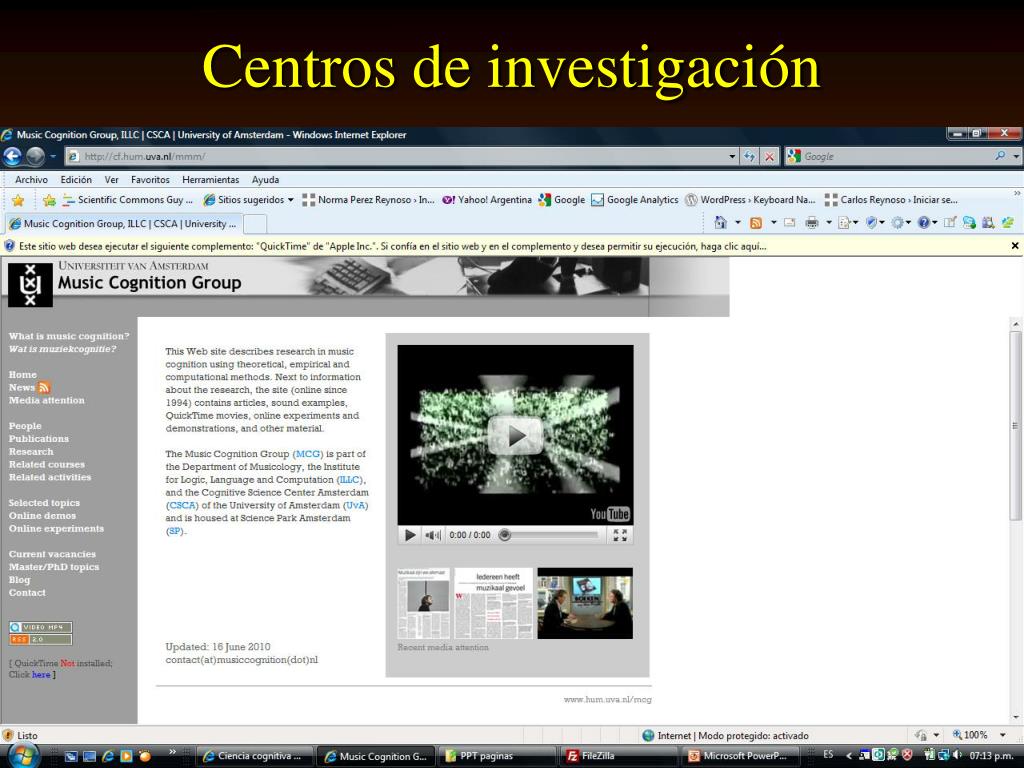
Task: Open the TV interview media thumbnail
Action: (585, 603)
